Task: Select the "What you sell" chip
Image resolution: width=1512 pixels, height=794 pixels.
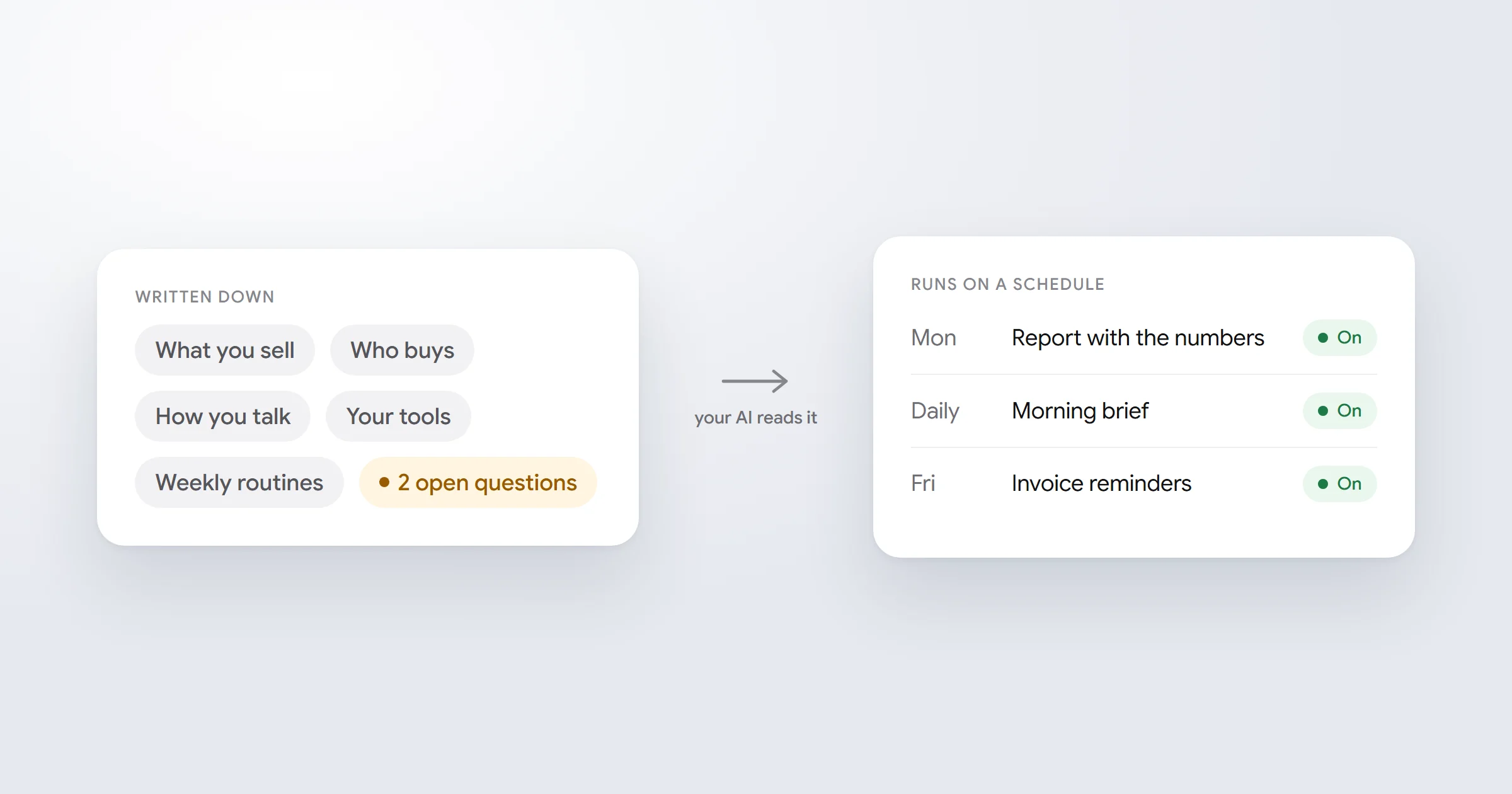Action: tap(225, 350)
